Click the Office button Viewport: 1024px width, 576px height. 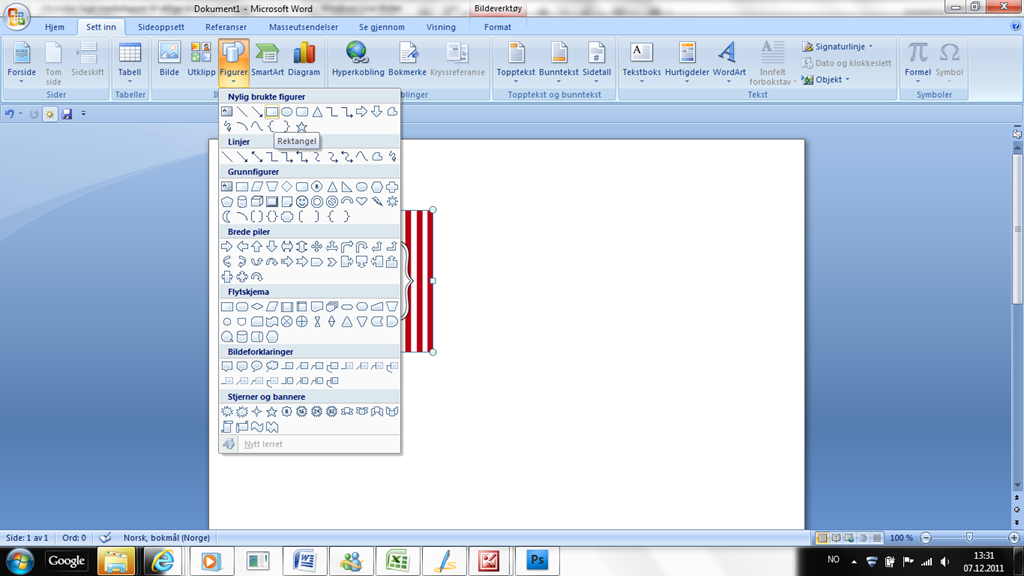pyautogui.click(x=16, y=16)
